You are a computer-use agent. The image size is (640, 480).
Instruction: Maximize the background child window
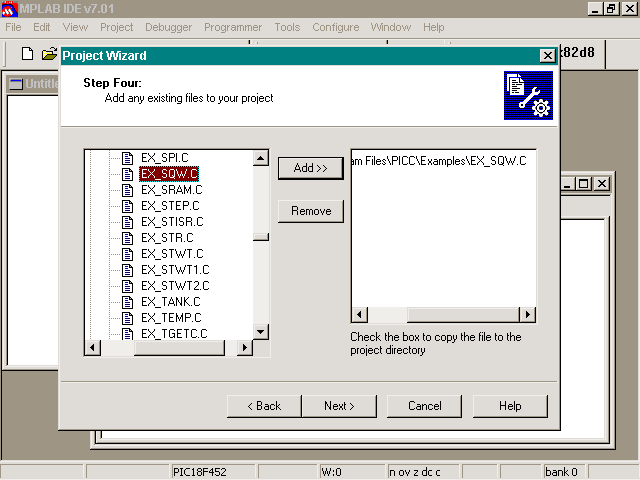coord(584,184)
